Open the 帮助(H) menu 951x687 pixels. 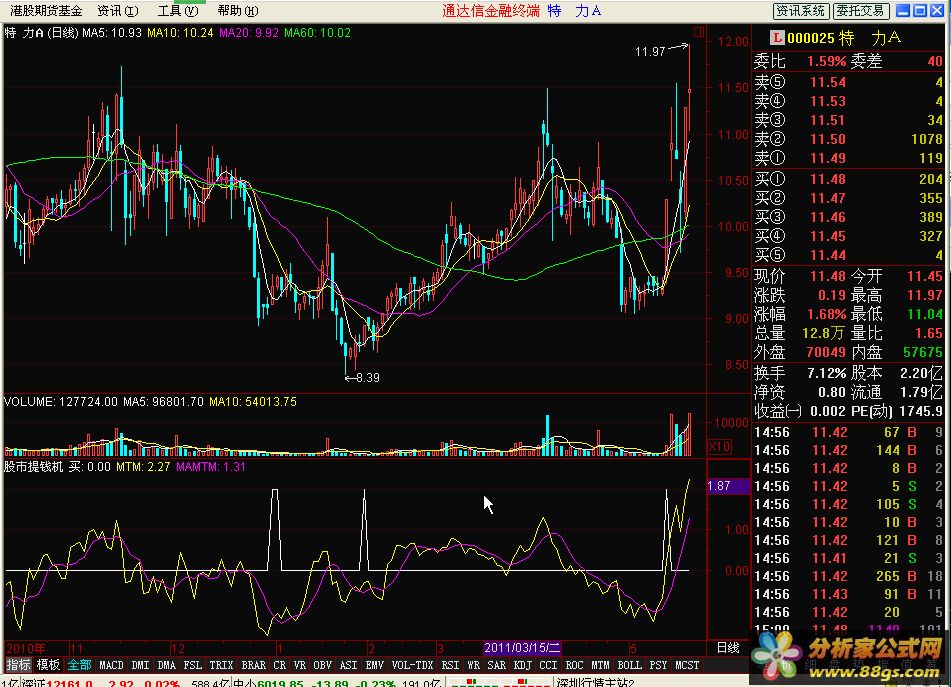pyautogui.click(x=238, y=10)
